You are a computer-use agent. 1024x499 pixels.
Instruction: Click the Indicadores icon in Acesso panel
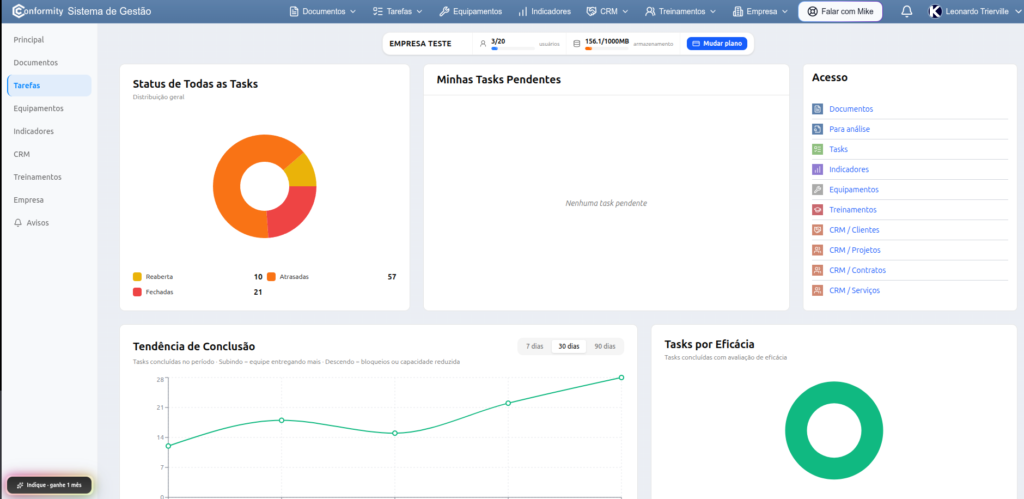click(817, 169)
